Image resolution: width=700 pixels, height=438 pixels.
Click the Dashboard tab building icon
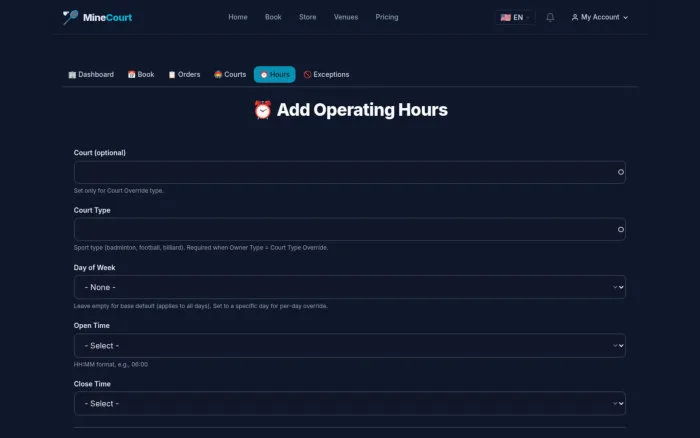click(72, 75)
